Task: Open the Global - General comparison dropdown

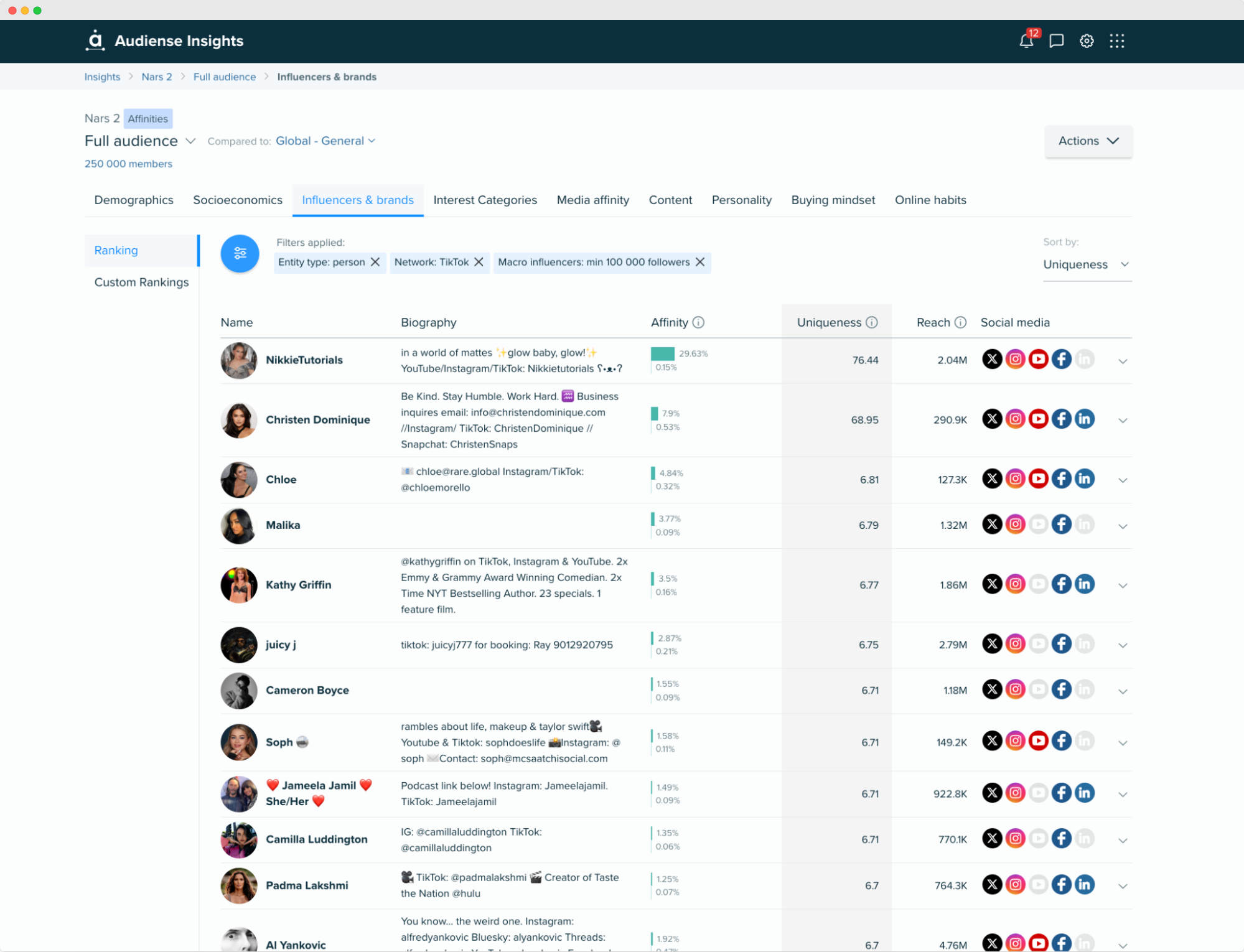Action: 325,141
